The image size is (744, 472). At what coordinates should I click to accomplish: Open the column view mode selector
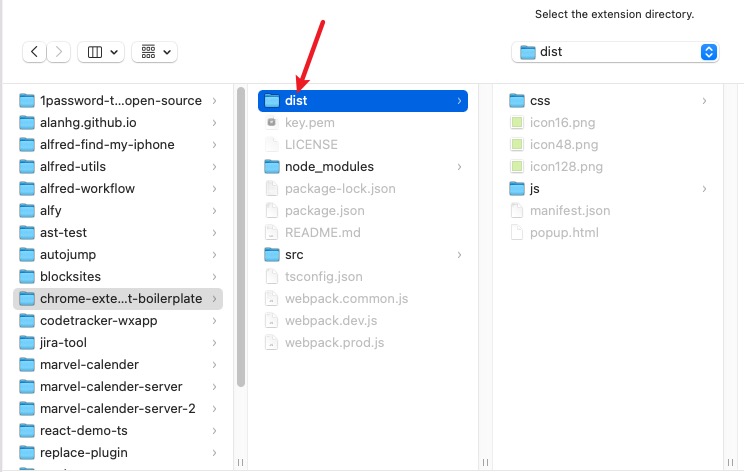pyautogui.click(x=101, y=52)
